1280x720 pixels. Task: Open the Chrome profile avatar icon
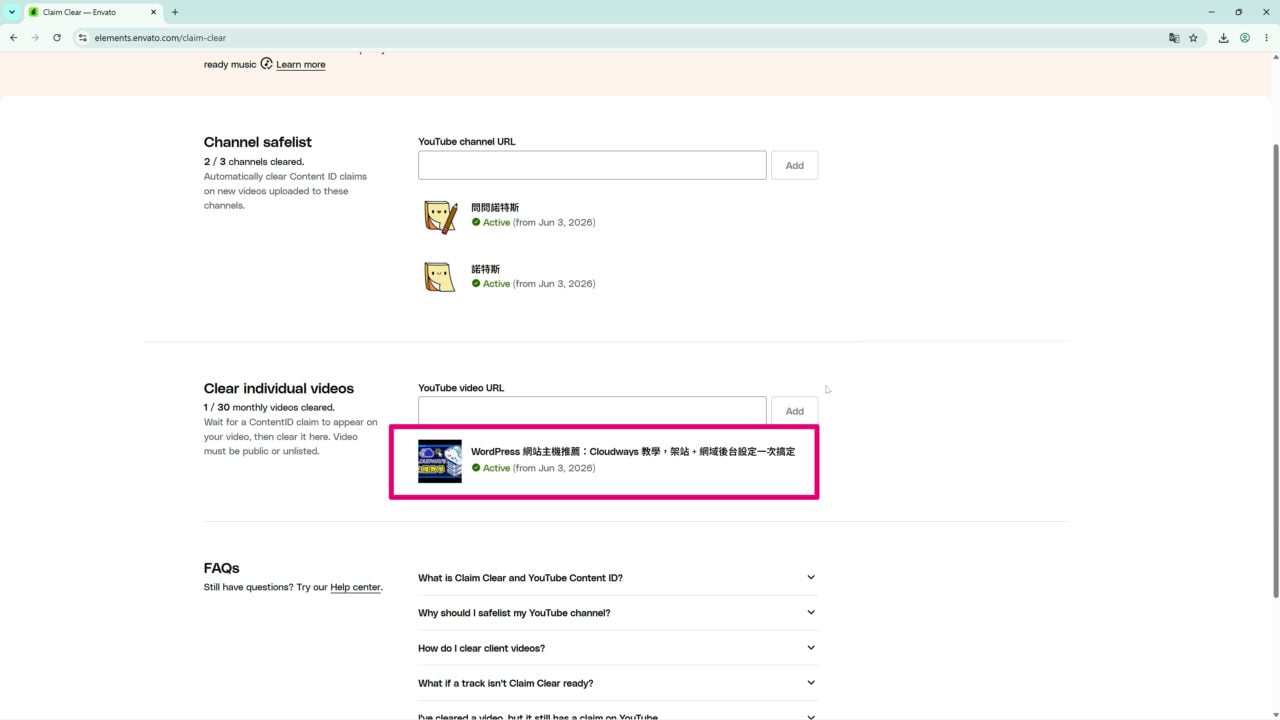click(x=1245, y=38)
